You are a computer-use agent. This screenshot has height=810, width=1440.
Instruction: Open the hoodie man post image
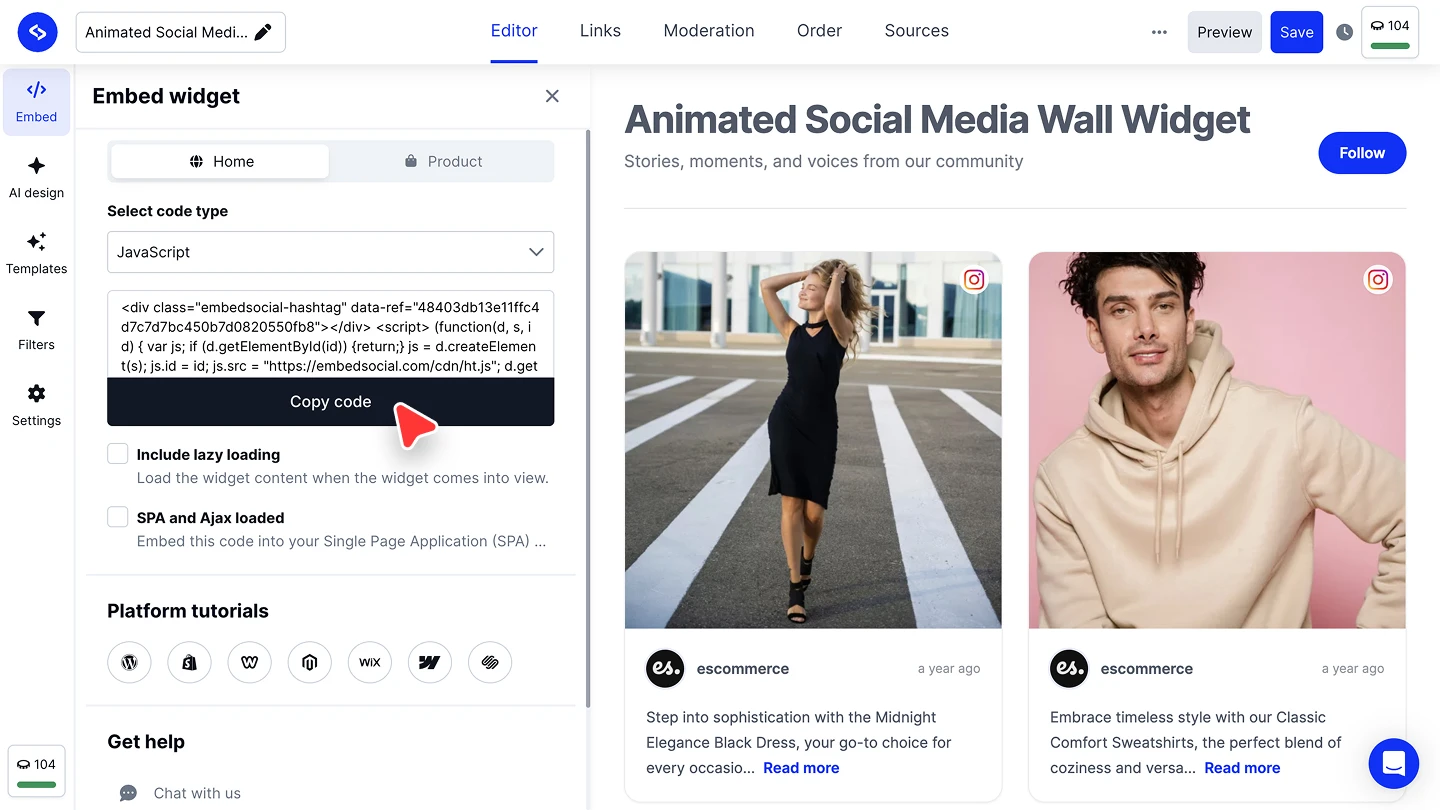coord(1217,440)
